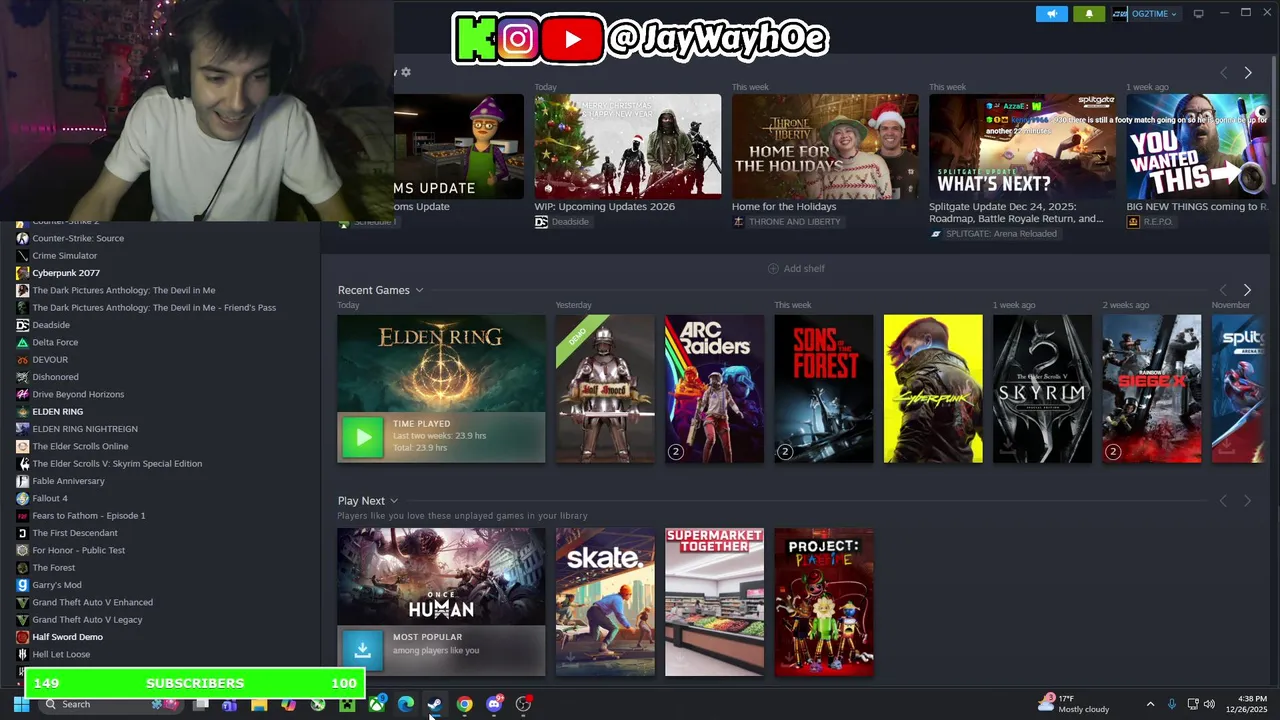Open Microsoft Edge from taskbar
The height and width of the screenshot is (720, 1280).
point(406,704)
